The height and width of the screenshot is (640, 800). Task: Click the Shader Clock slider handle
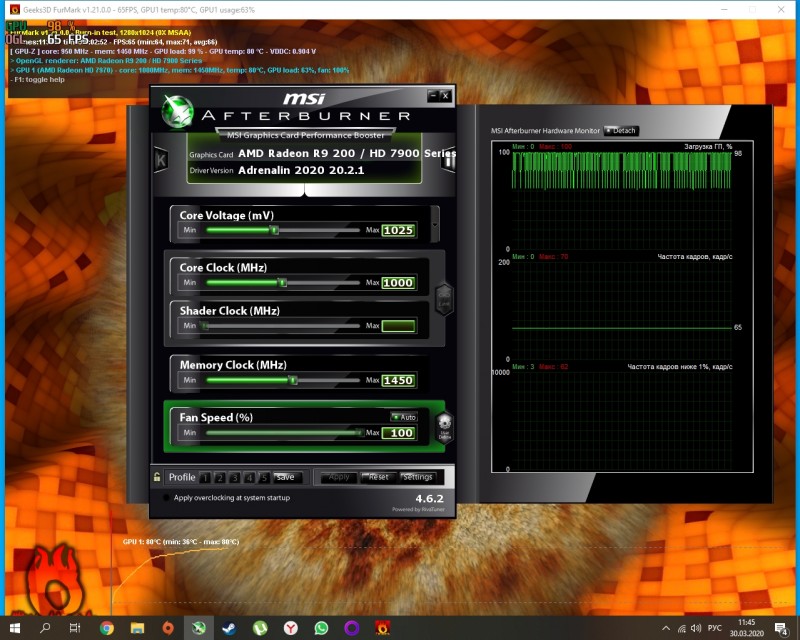pos(205,326)
